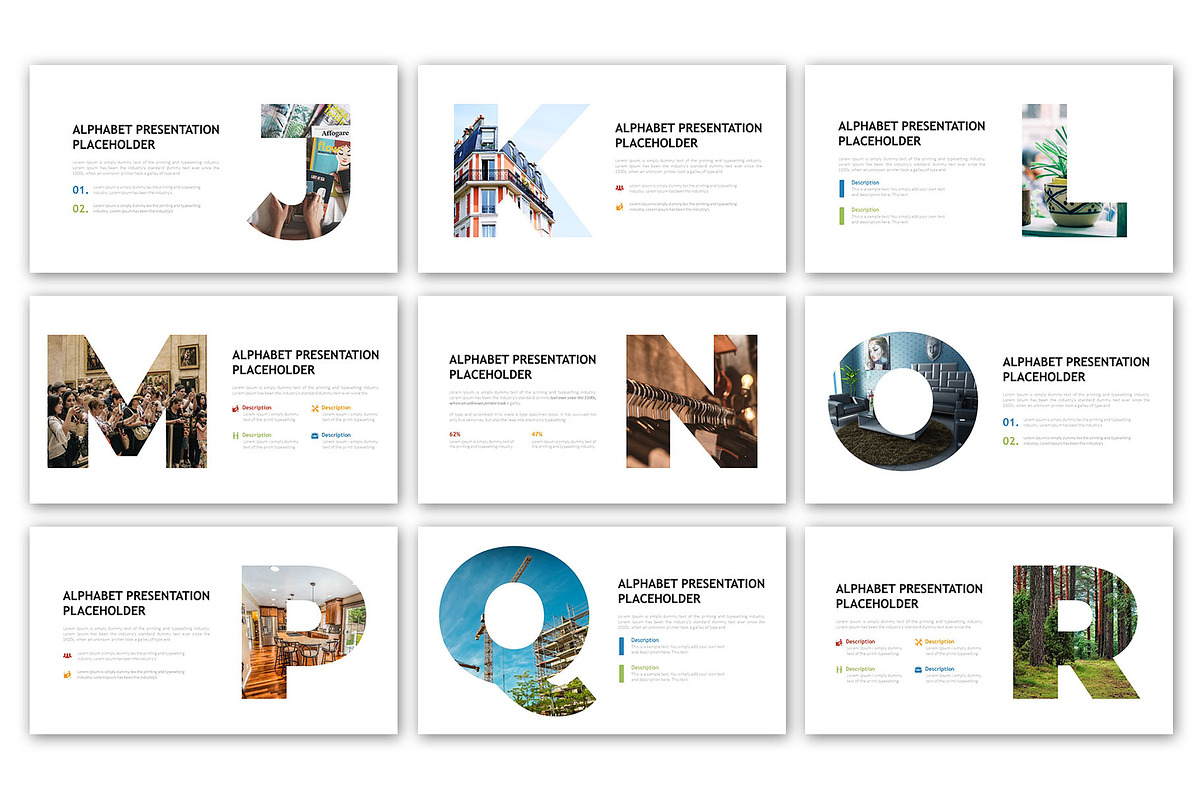The width and height of the screenshot is (1200, 800).
Task: Click the "47%" figure on the N slide
Action: pos(538,434)
